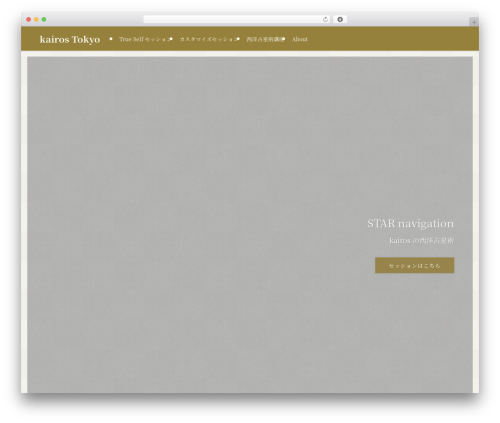500x423 pixels.
Task: Open the カスタマイズセッション menu
Action: coord(208,39)
